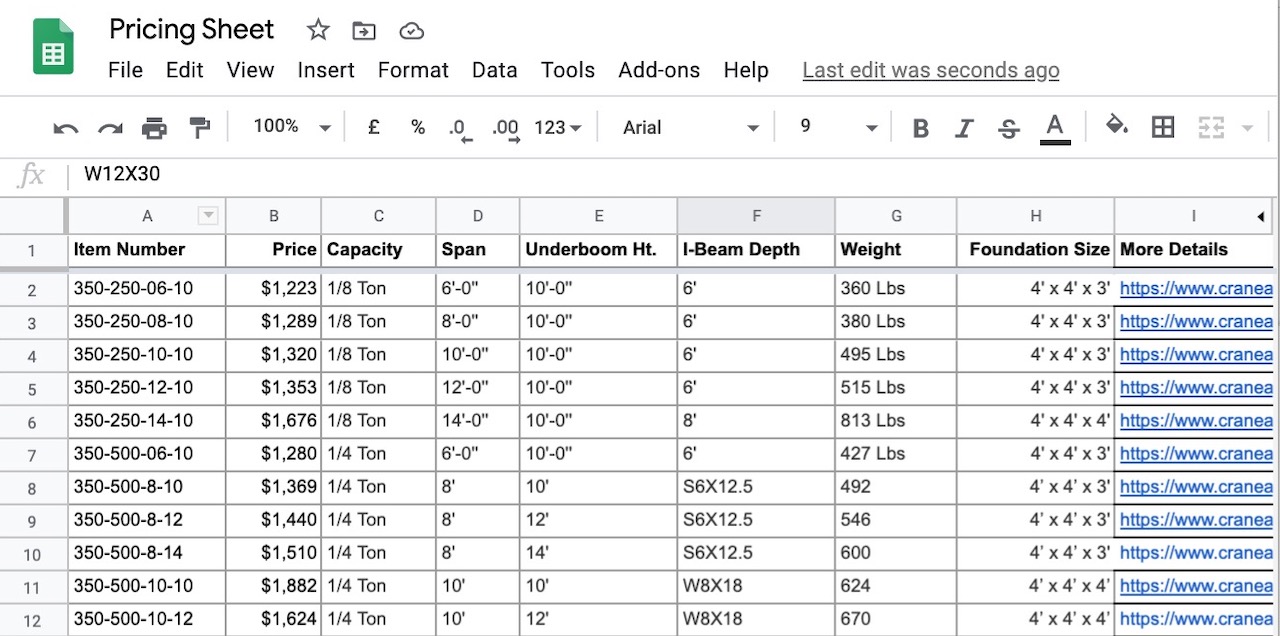Screen dimensions: 1280x636
Task: Open the Add-ons menu
Action: coord(659,70)
